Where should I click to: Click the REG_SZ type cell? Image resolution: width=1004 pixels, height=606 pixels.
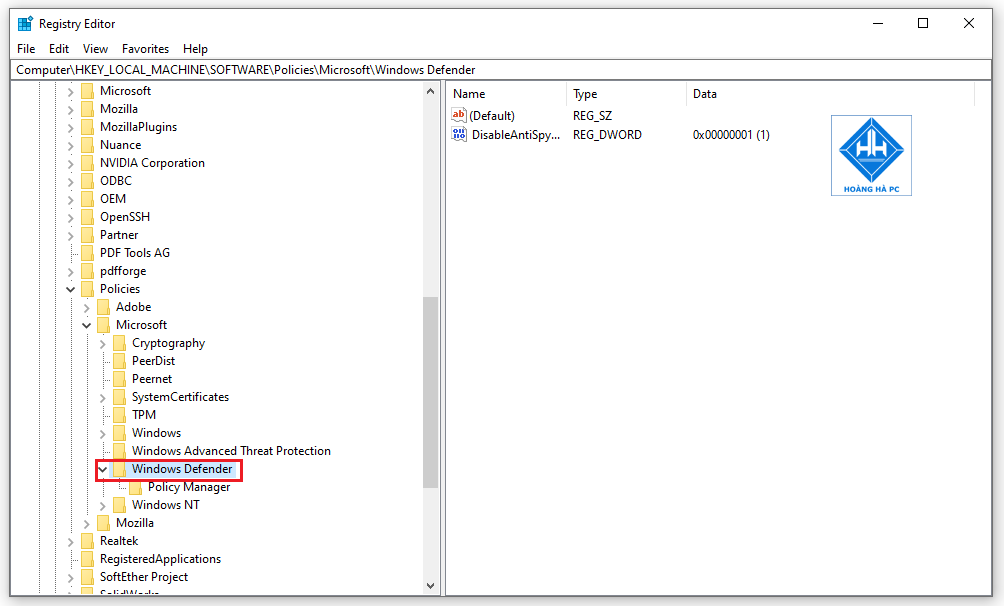592,116
